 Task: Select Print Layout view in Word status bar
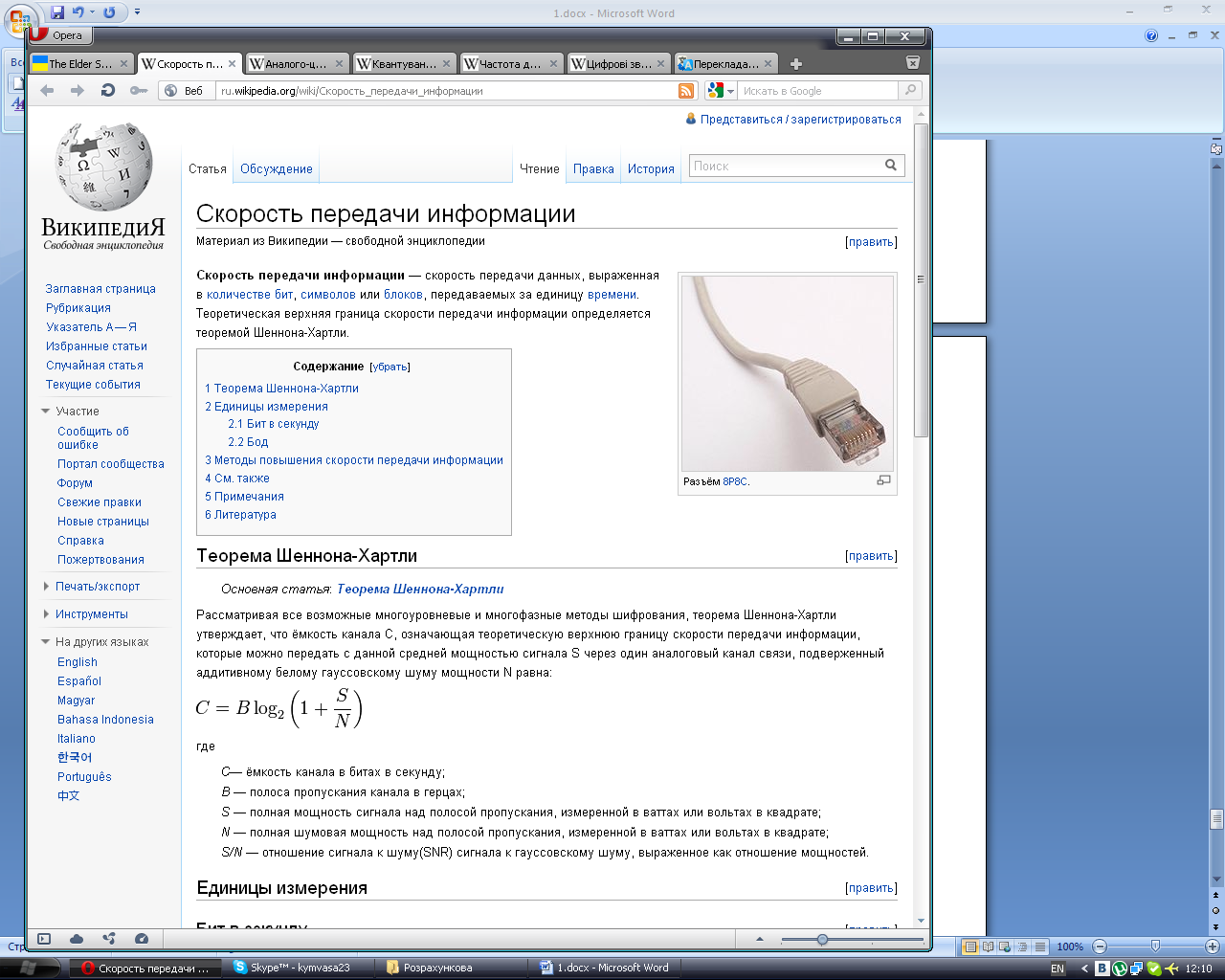[x=970, y=947]
